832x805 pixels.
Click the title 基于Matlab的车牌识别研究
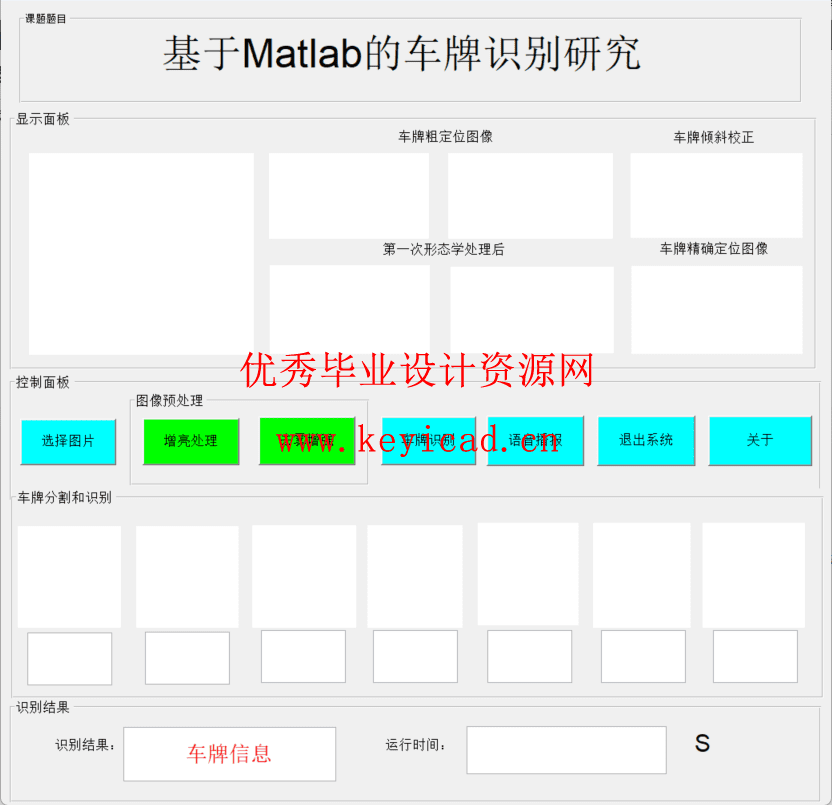[x=402, y=54]
